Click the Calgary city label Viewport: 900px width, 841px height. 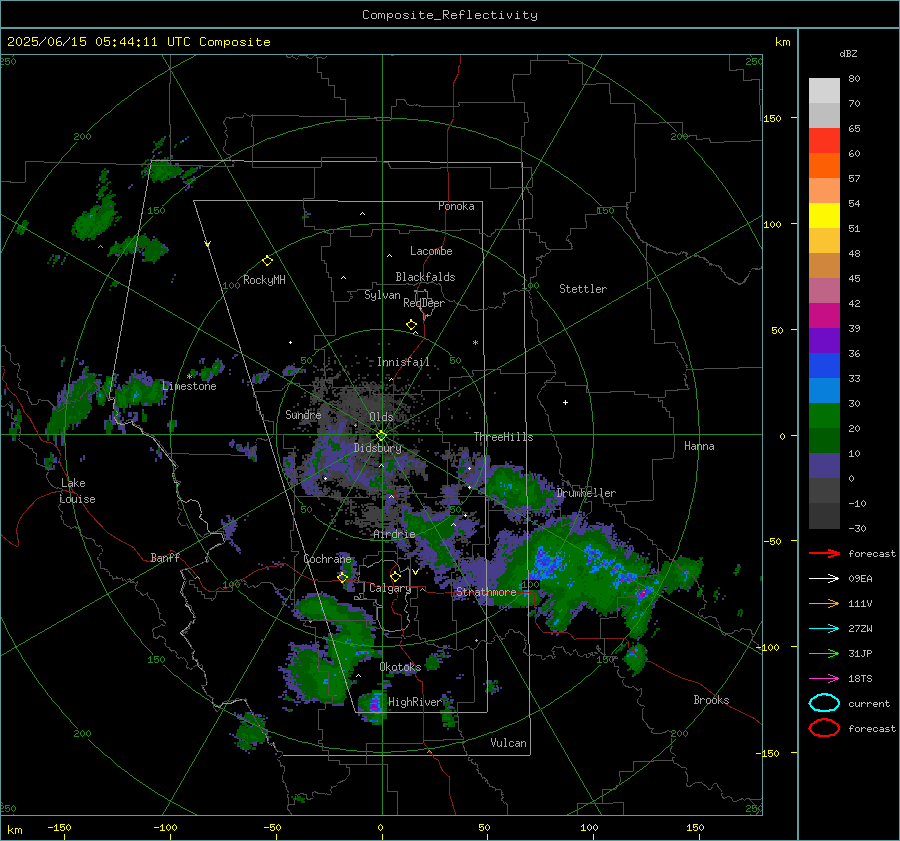click(390, 588)
